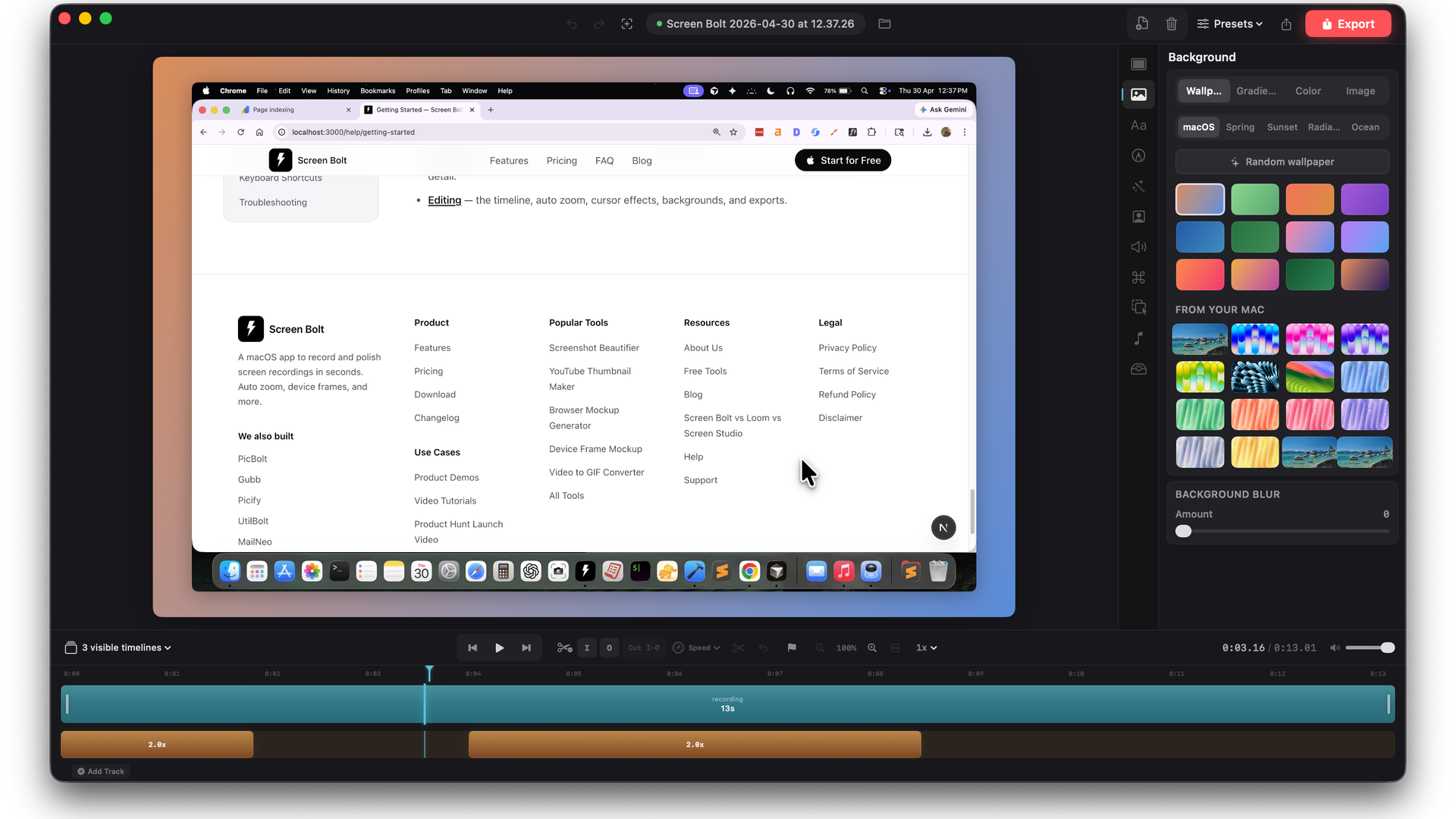This screenshot has width=1456, height=819.
Task: Select the second, longer 2.0x speed segment
Action: (x=695, y=745)
